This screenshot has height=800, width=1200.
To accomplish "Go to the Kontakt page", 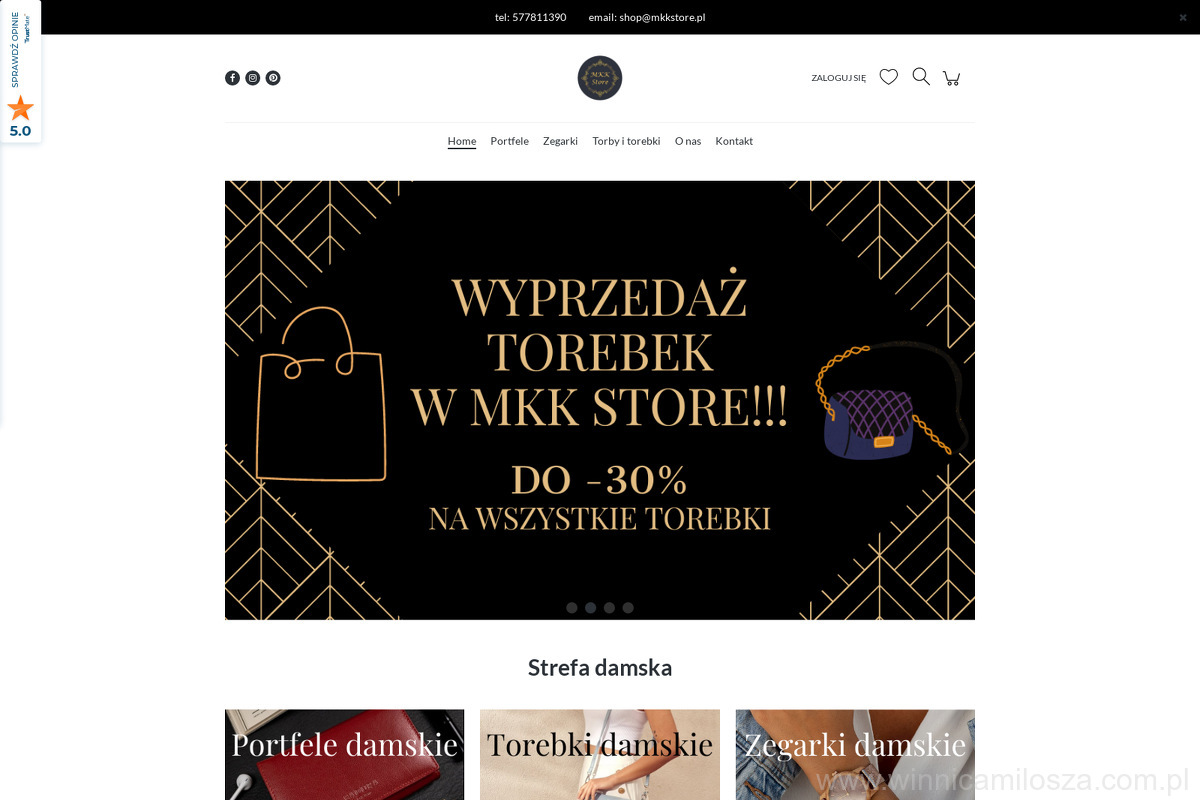I will coord(734,141).
